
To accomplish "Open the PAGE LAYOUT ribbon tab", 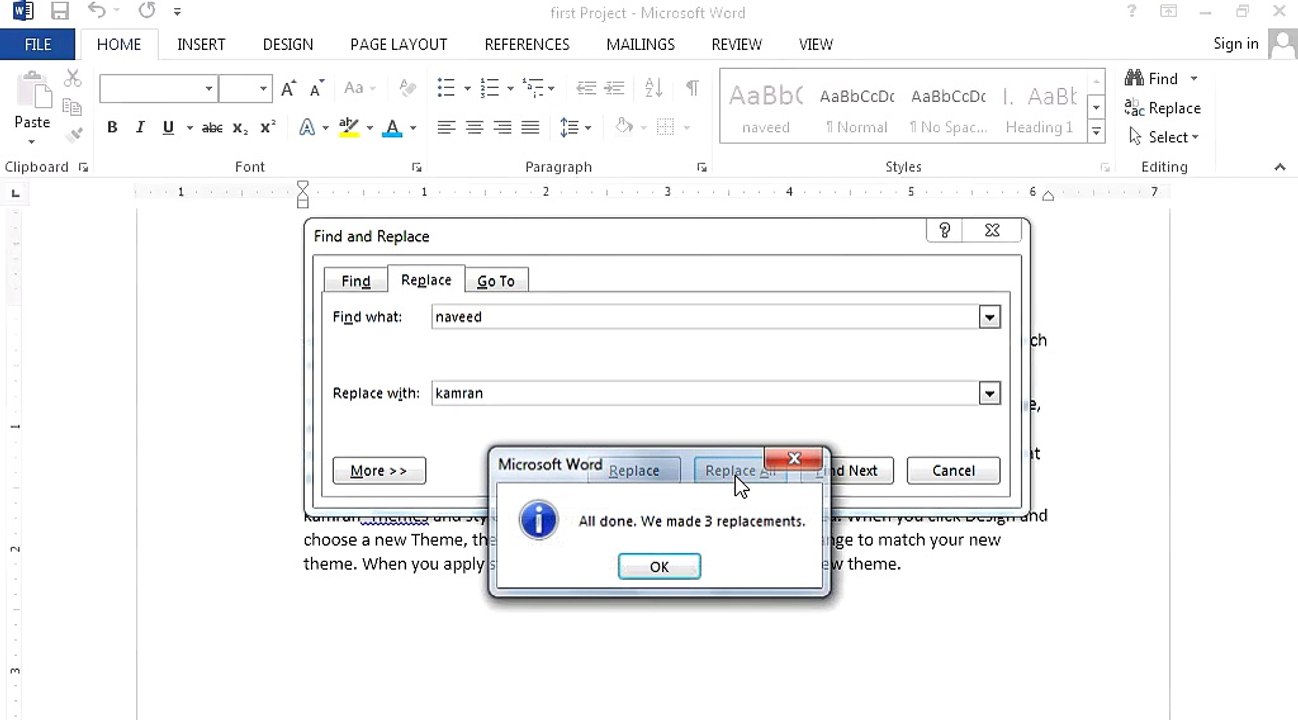I will coord(398,44).
